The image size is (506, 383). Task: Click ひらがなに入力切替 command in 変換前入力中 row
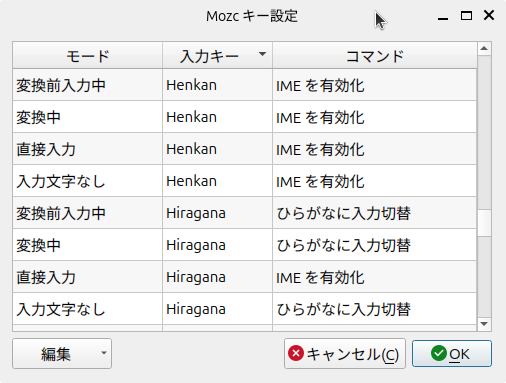pyautogui.click(x=375, y=213)
